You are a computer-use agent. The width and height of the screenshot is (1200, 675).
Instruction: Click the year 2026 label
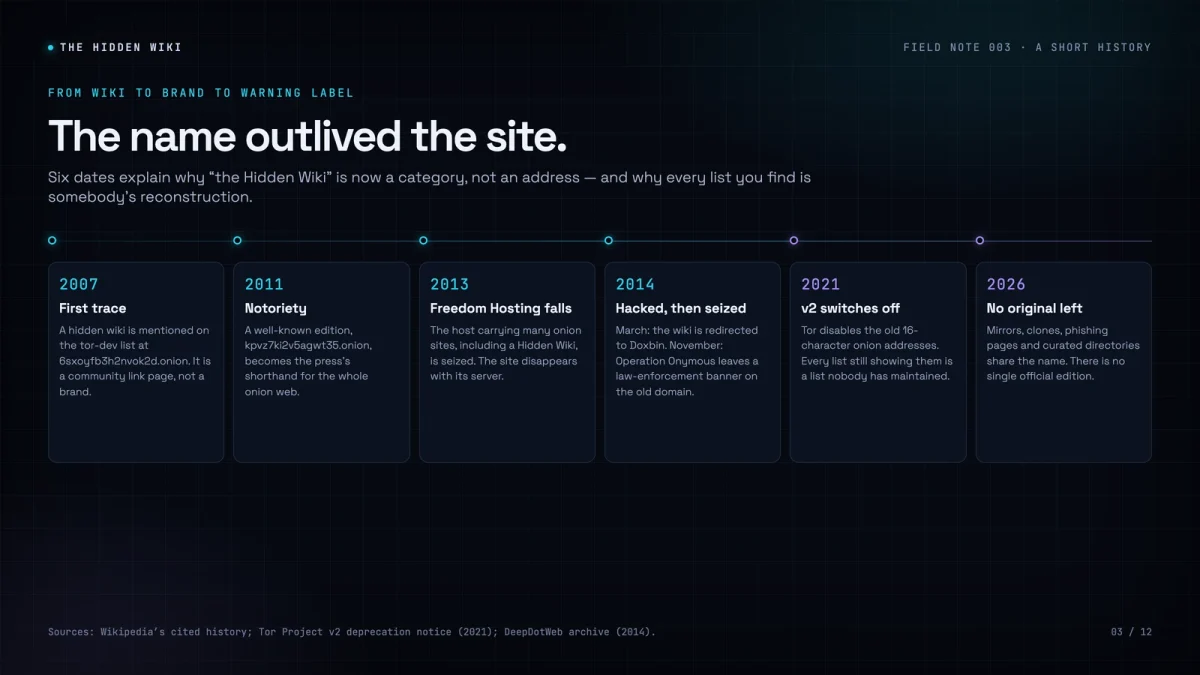[1007, 284]
